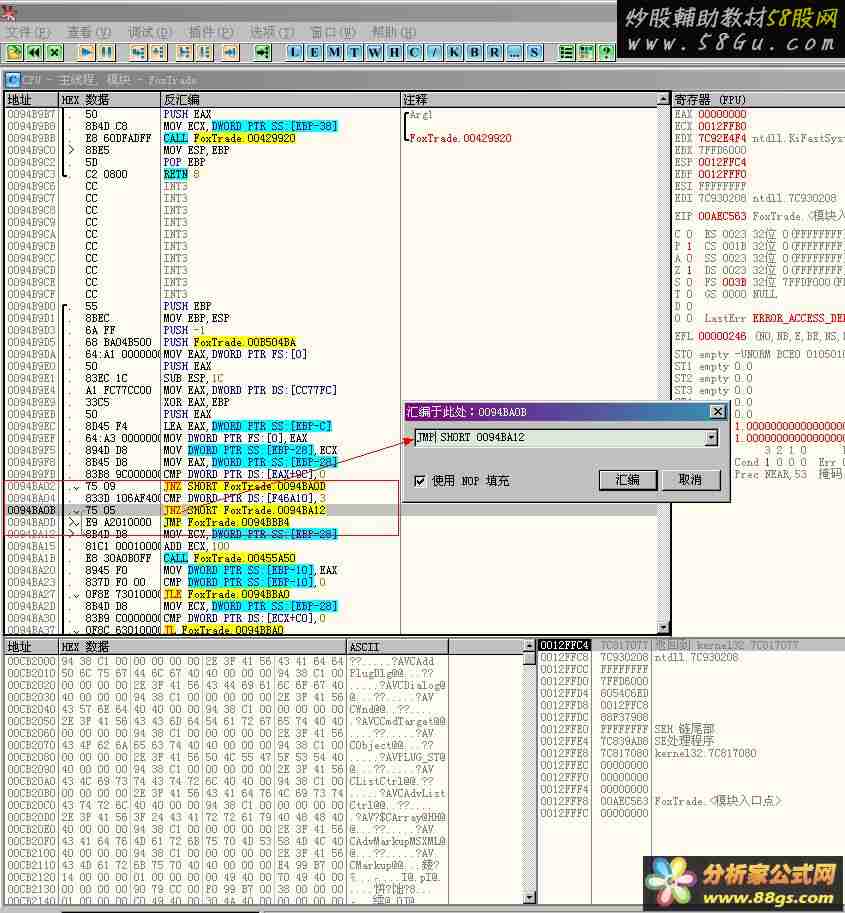Image resolution: width=845 pixels, height=913 pixels.
Task: Click the Step into toolbar icon
Action: coord(138,52)
